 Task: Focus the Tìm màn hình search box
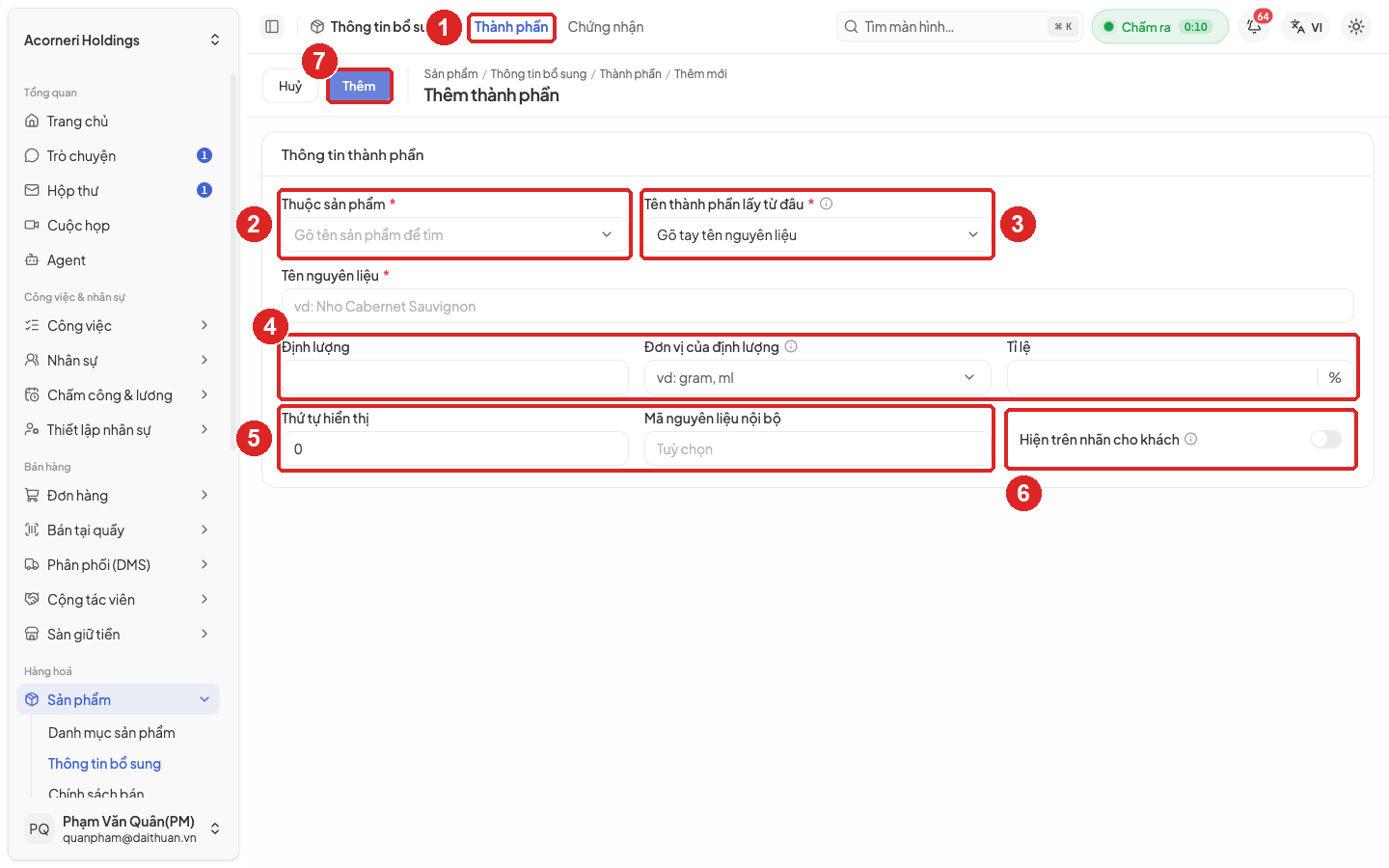(x=961, y=27)
